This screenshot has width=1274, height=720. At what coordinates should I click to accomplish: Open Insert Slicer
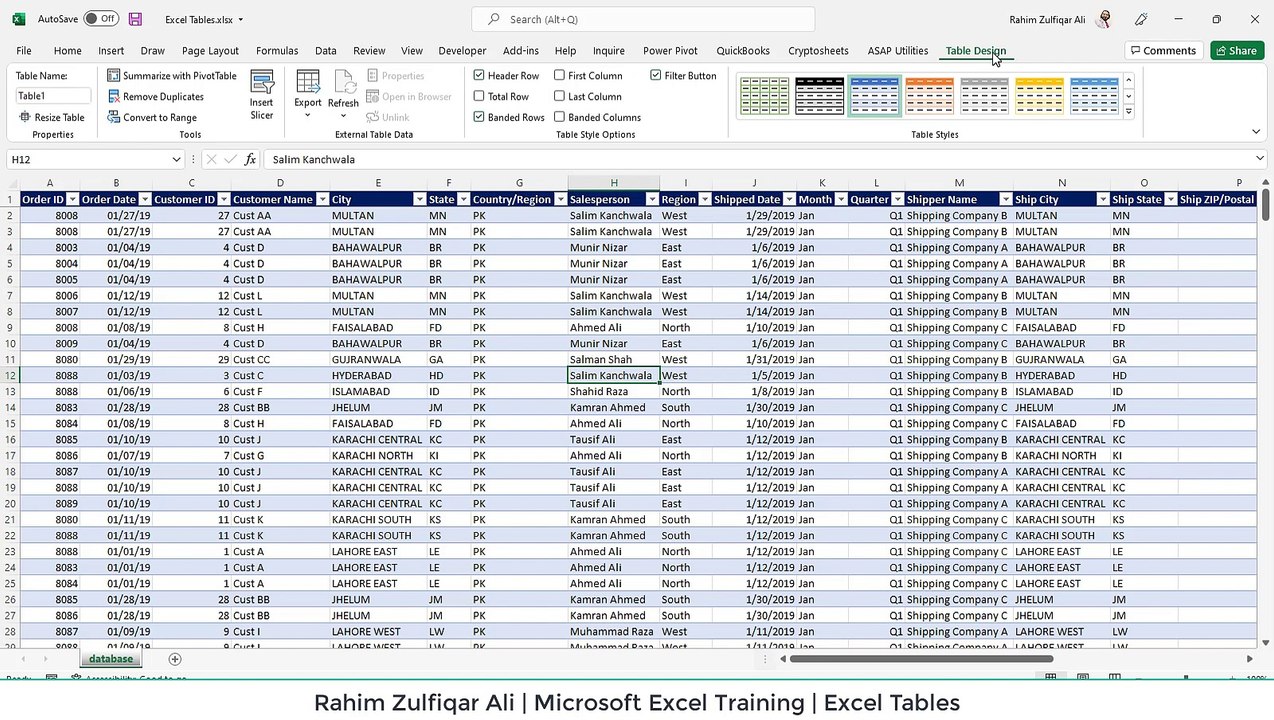click(262, 95)
